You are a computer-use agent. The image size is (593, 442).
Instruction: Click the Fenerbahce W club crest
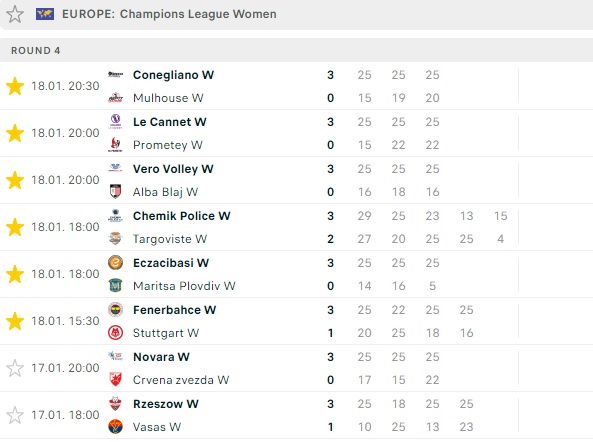tap(115, 310)
